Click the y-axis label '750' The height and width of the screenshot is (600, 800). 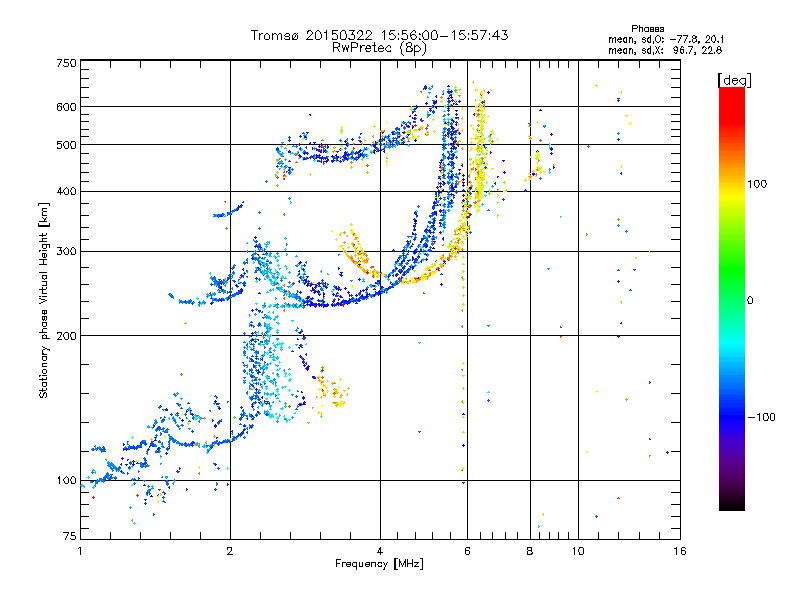66,63
